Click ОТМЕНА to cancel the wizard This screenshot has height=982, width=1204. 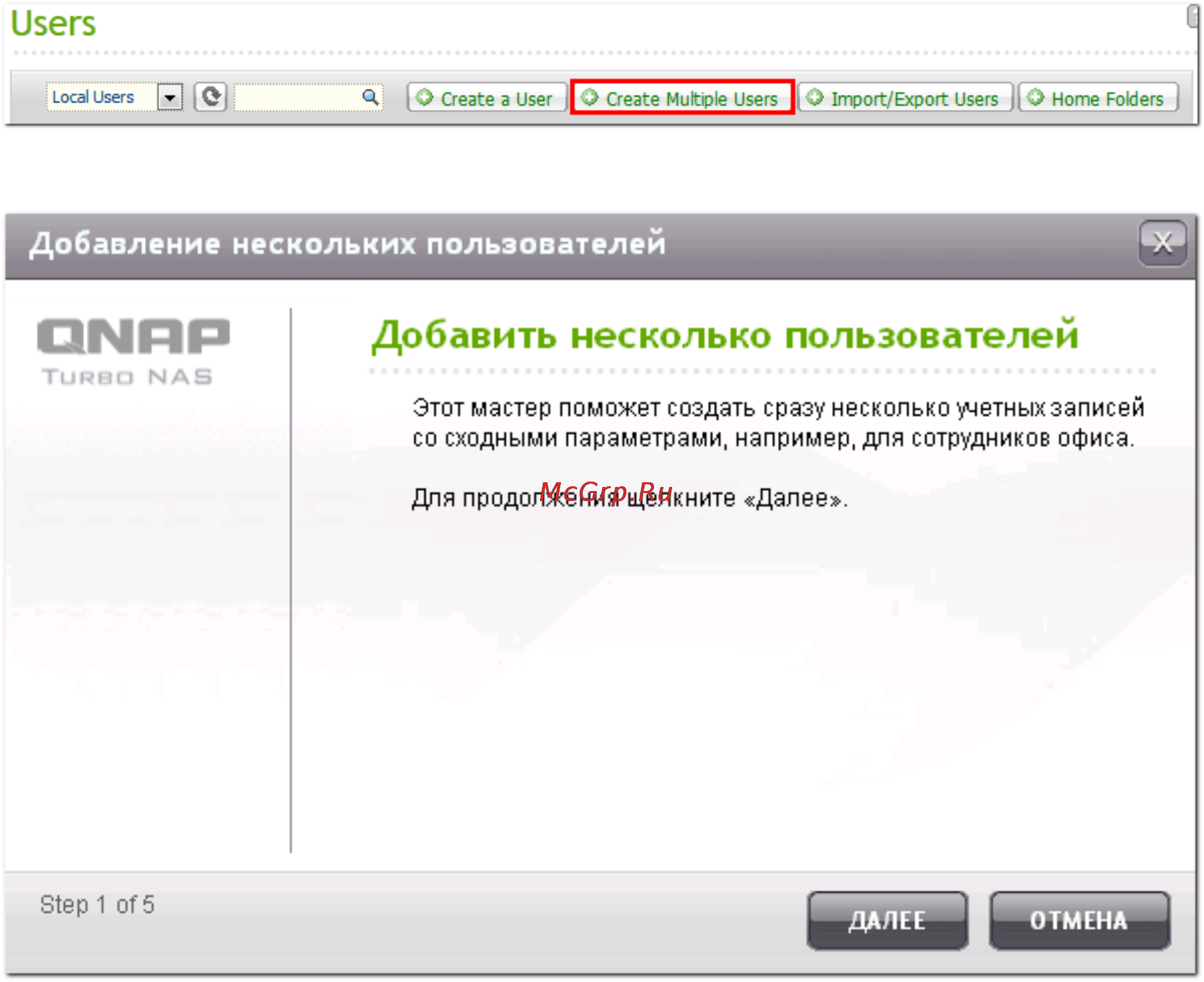pyautogui.click(x=1079, y=920)
